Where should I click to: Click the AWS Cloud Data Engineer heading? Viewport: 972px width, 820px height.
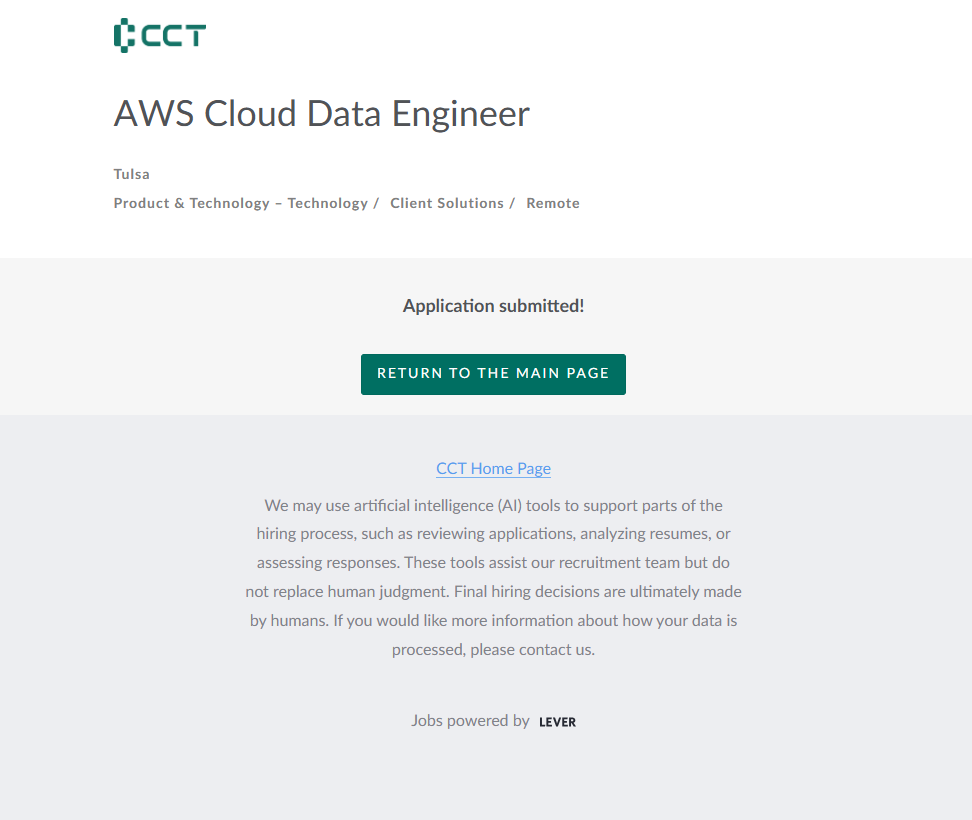321,114
